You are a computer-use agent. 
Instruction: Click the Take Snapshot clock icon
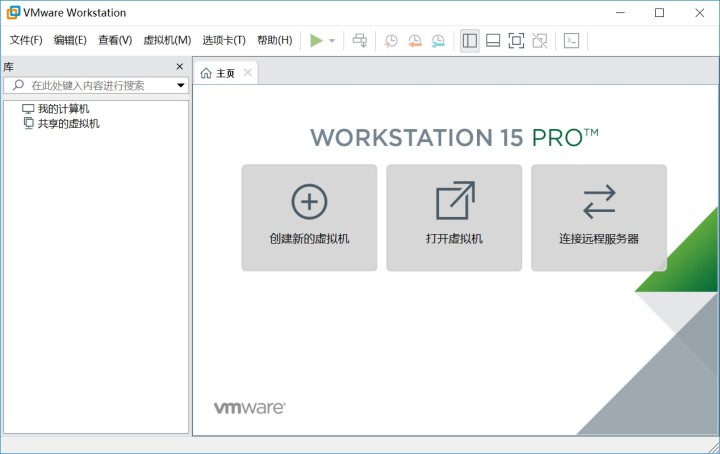coord(391,40)
